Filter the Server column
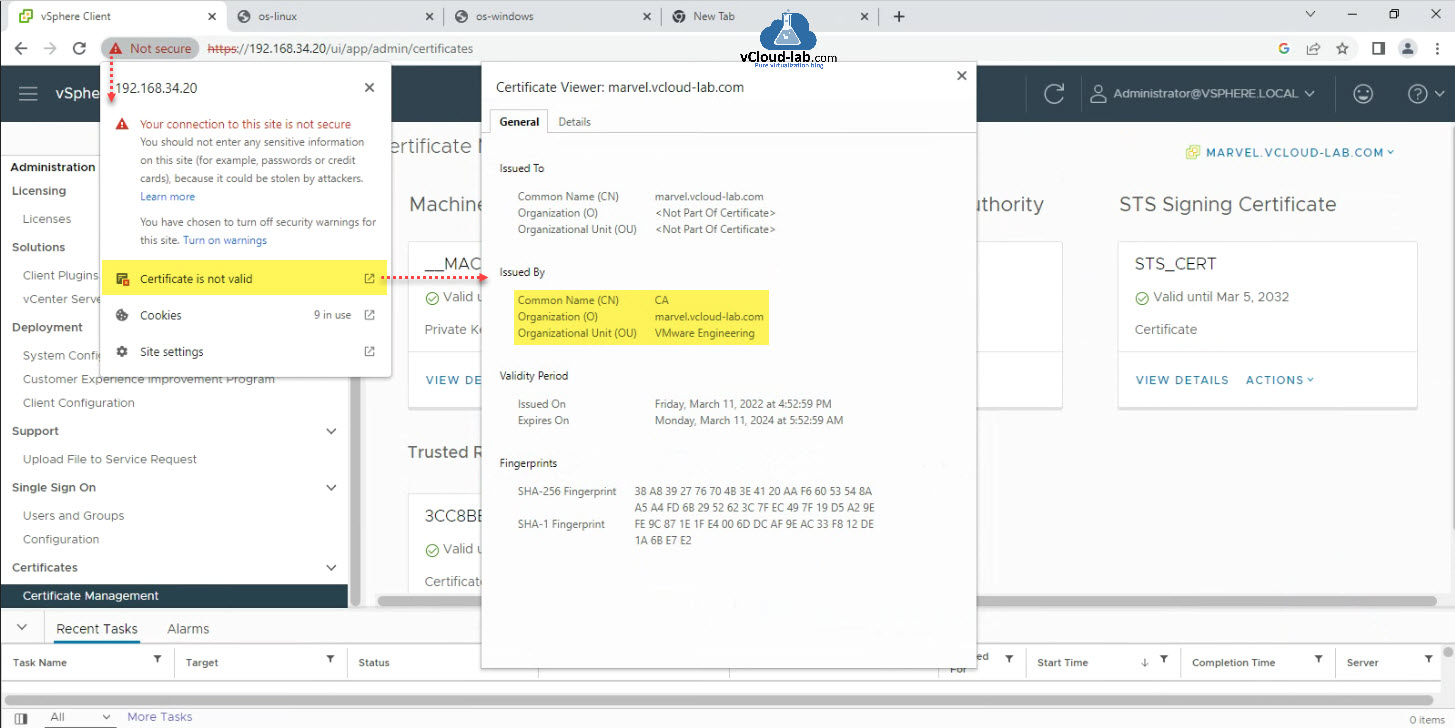Image resolution: width=1455 pixels, height=728 pixels. (1429, 660)
